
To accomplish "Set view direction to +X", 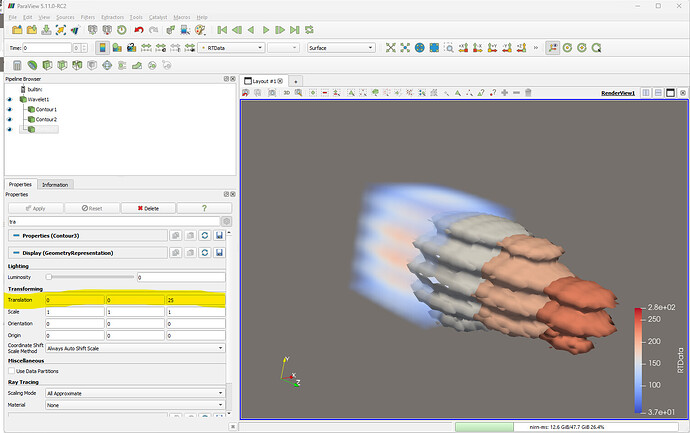I will [463, 48].
